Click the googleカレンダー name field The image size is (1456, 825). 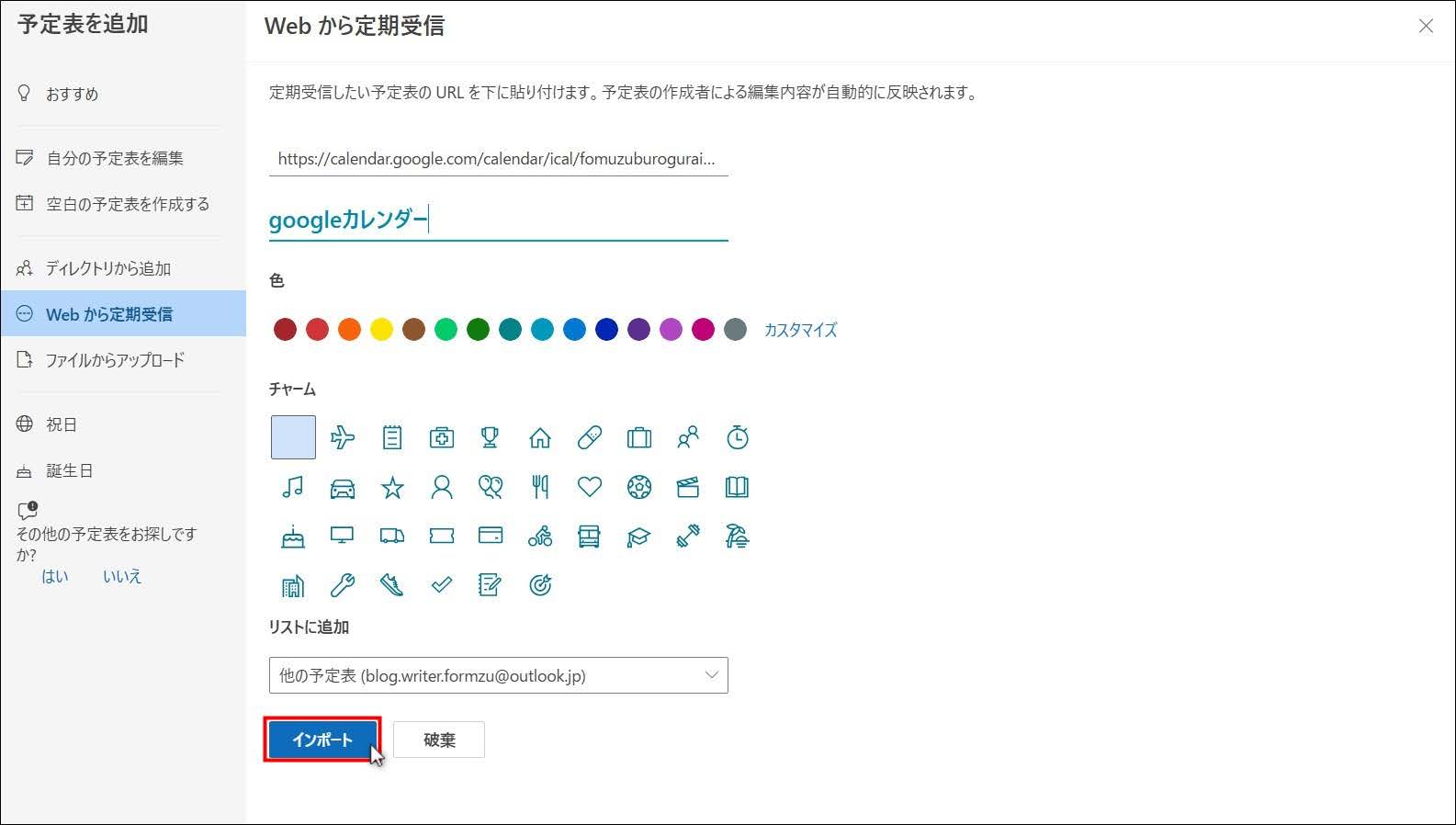(x=499, y=220)
